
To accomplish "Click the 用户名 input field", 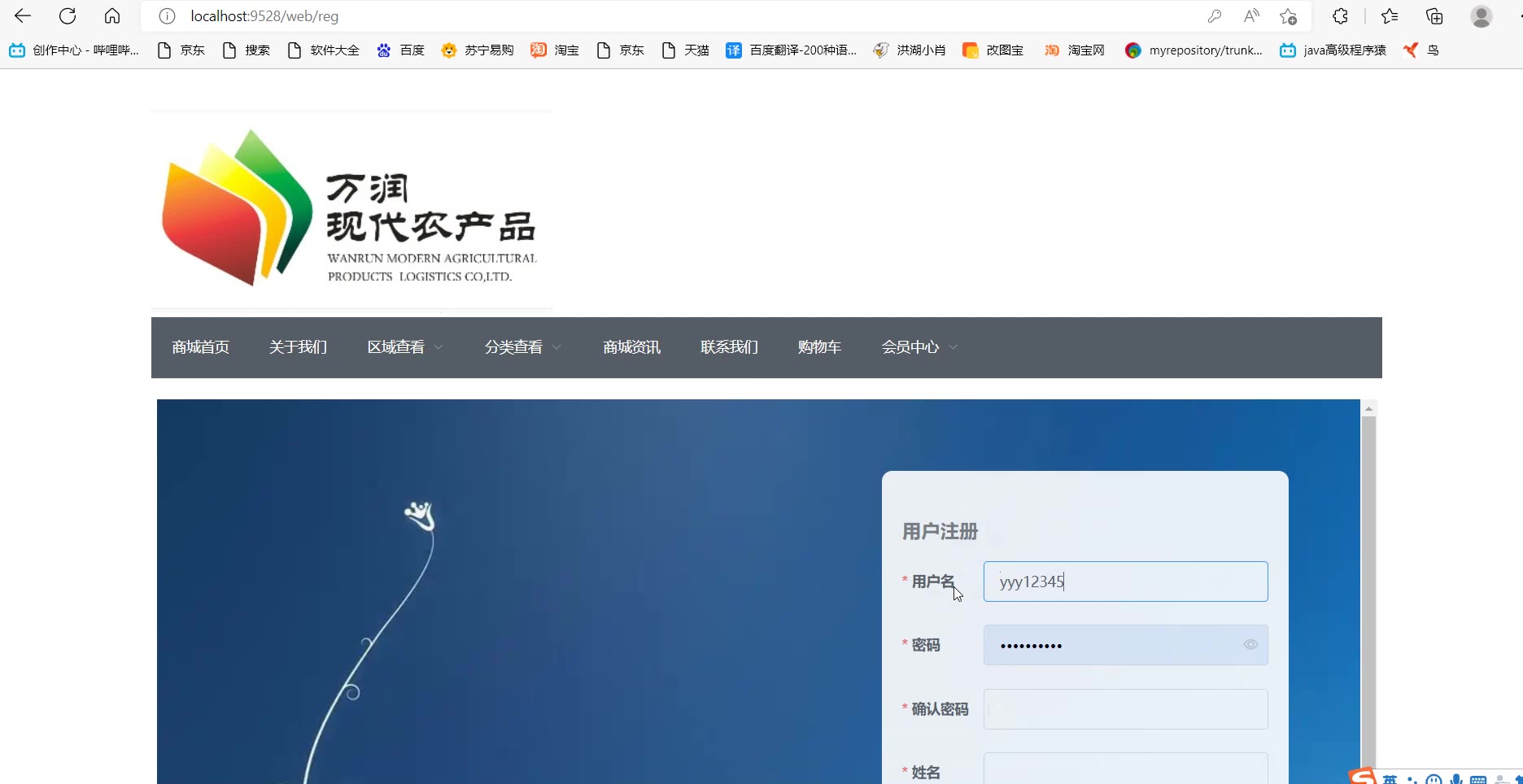I will pos(1125,581).
